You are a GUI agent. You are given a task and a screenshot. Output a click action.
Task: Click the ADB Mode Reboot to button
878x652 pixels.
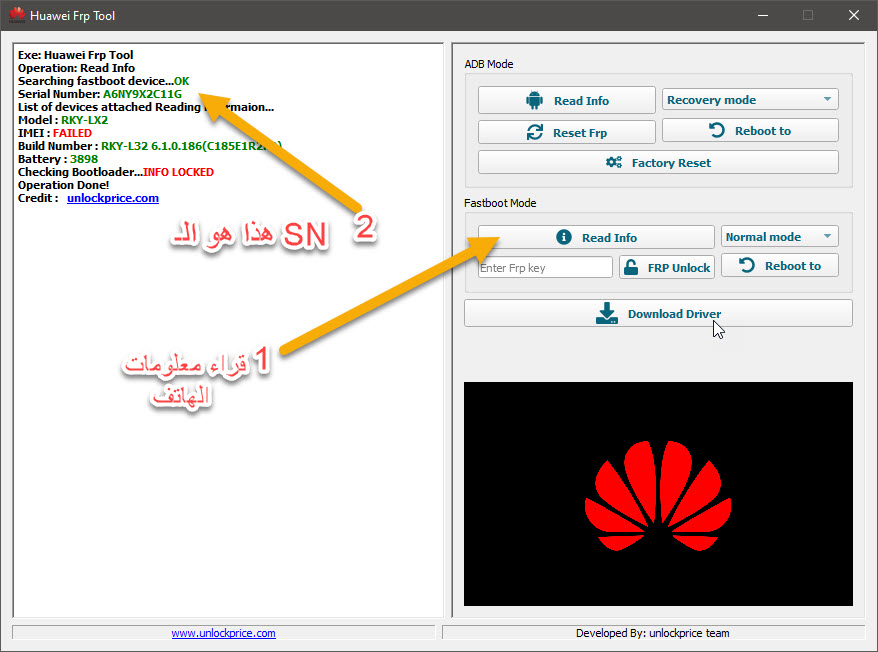(x=750, y=131)
